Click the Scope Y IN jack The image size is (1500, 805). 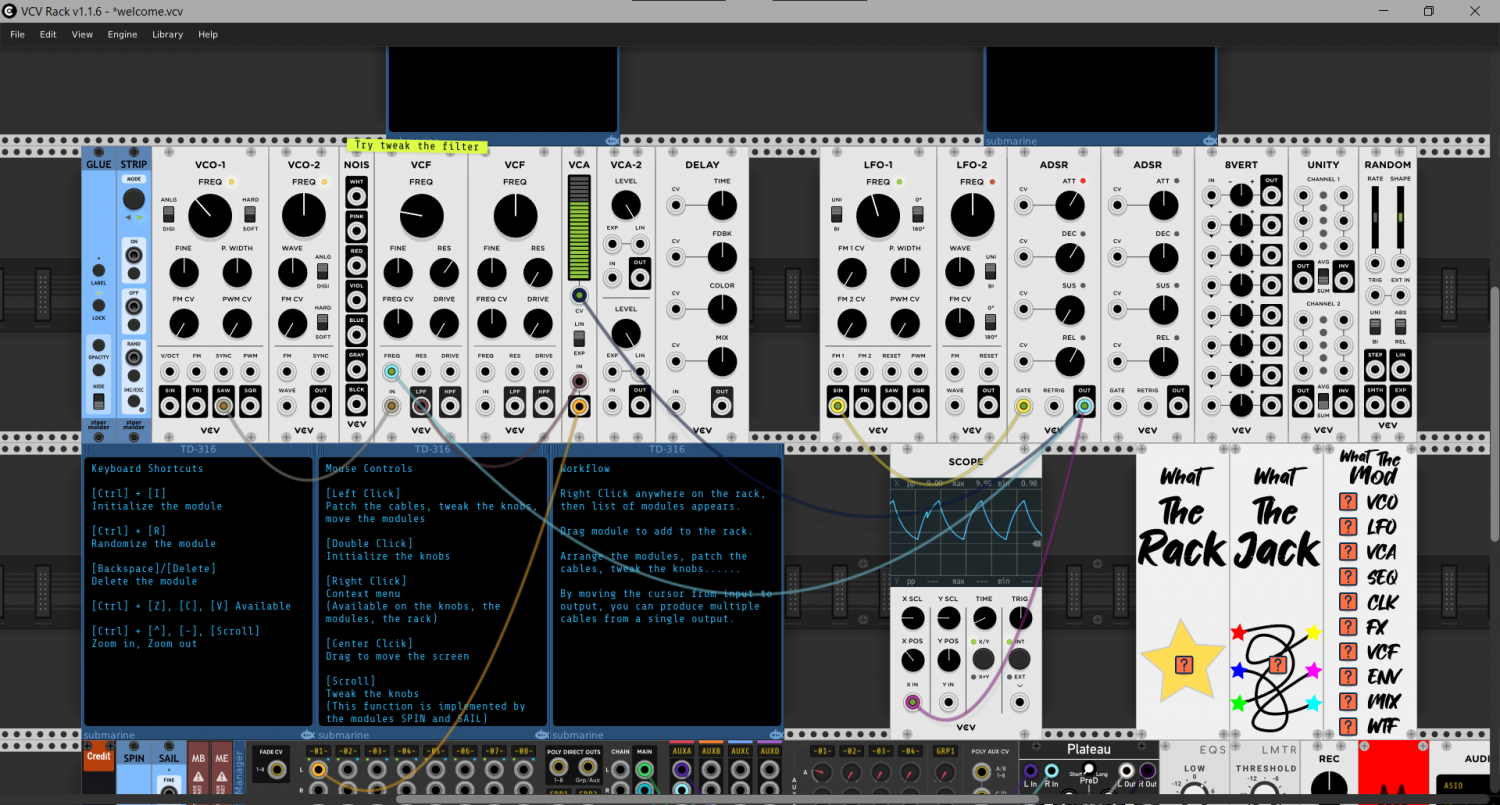tap(948, 702)
